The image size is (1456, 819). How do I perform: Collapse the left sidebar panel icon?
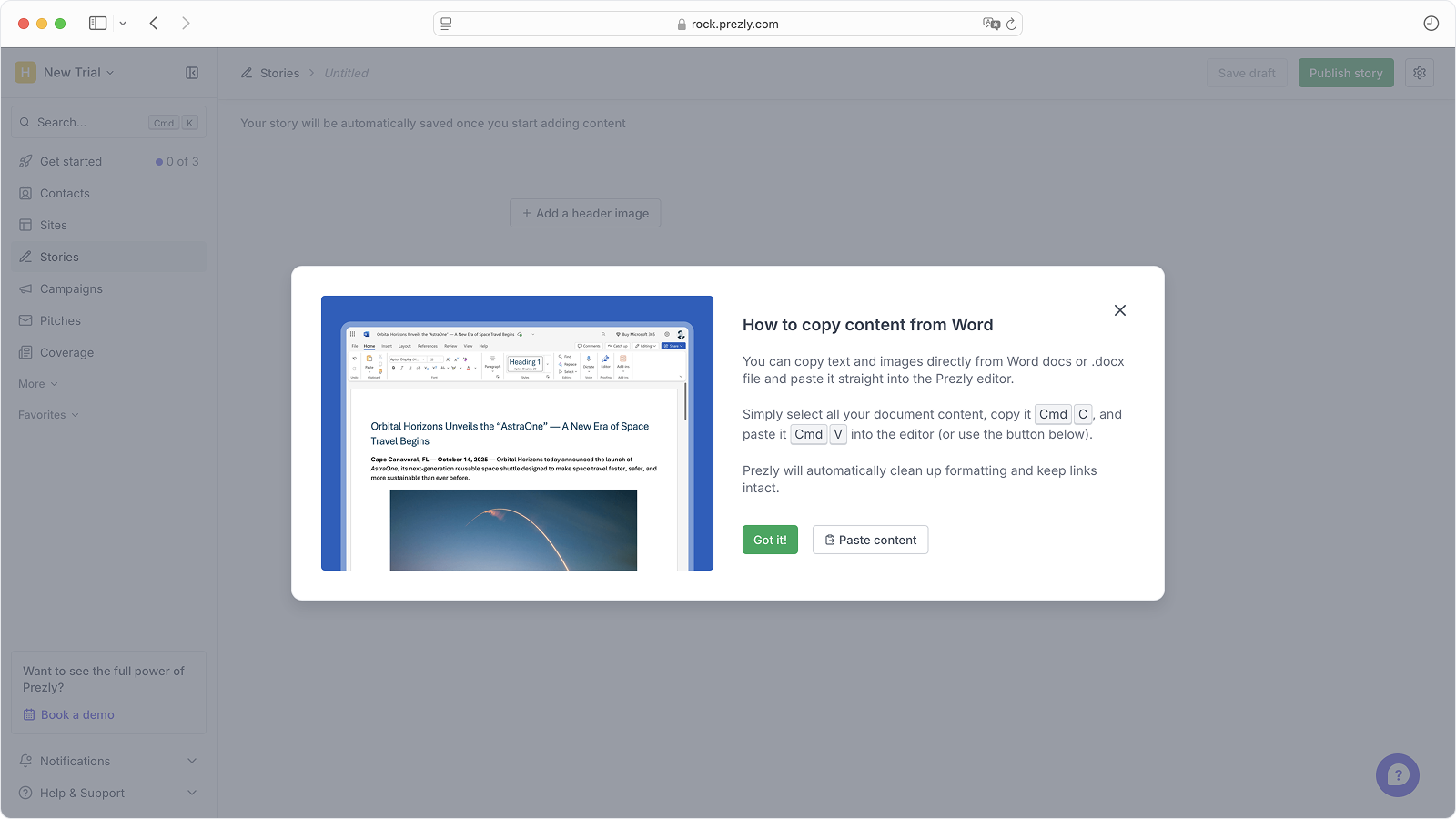tap(192, 73)
